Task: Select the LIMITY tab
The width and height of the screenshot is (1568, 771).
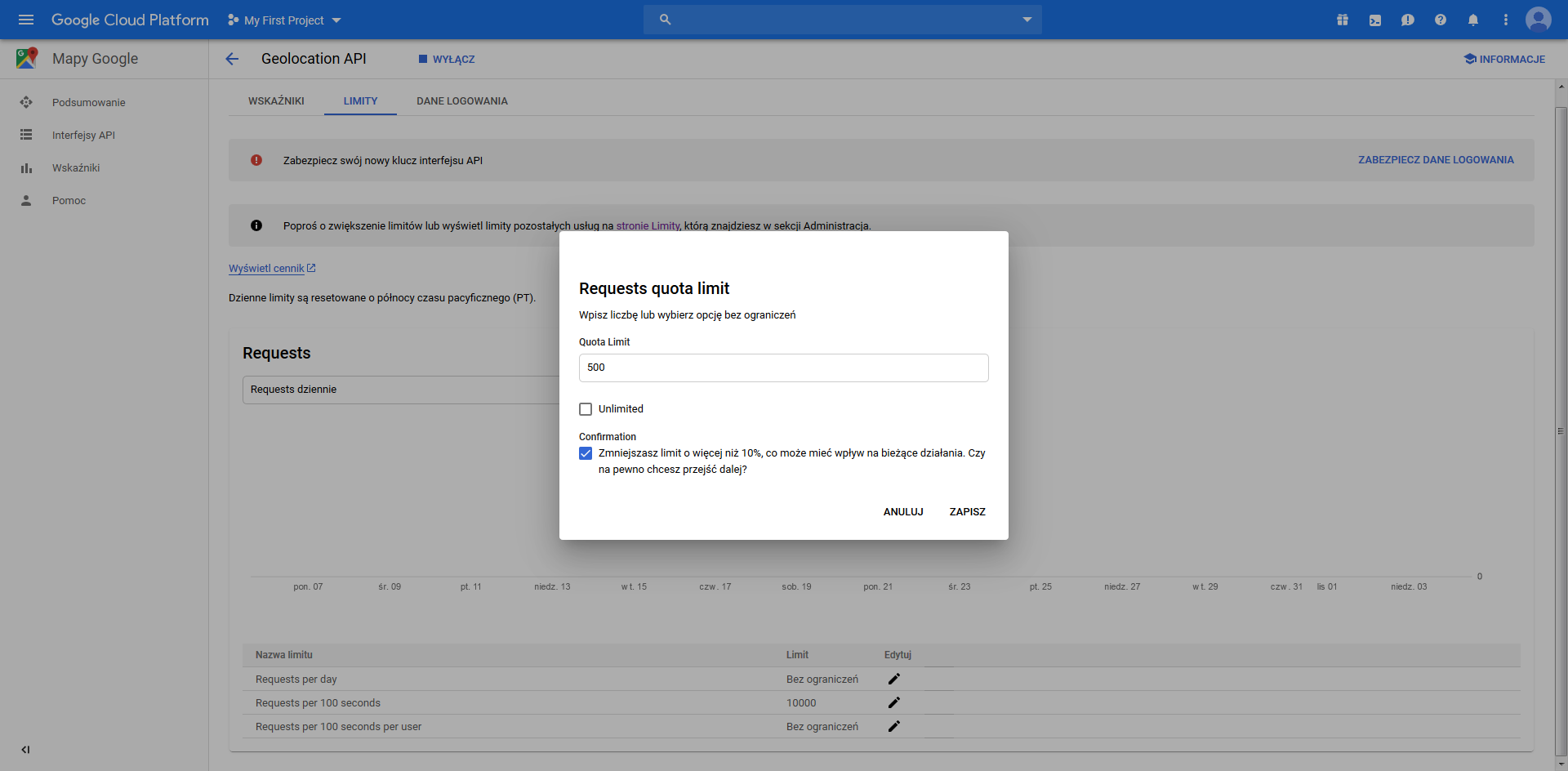Action: coord(360,101)
